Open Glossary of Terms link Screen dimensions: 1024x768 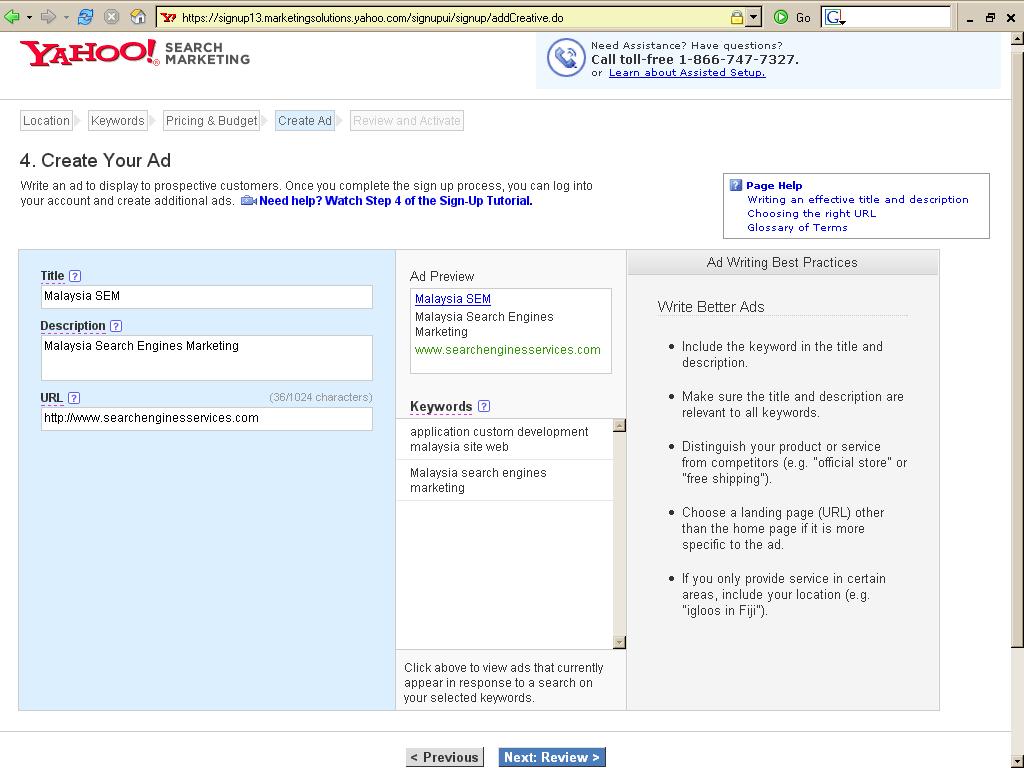point(797,227)
